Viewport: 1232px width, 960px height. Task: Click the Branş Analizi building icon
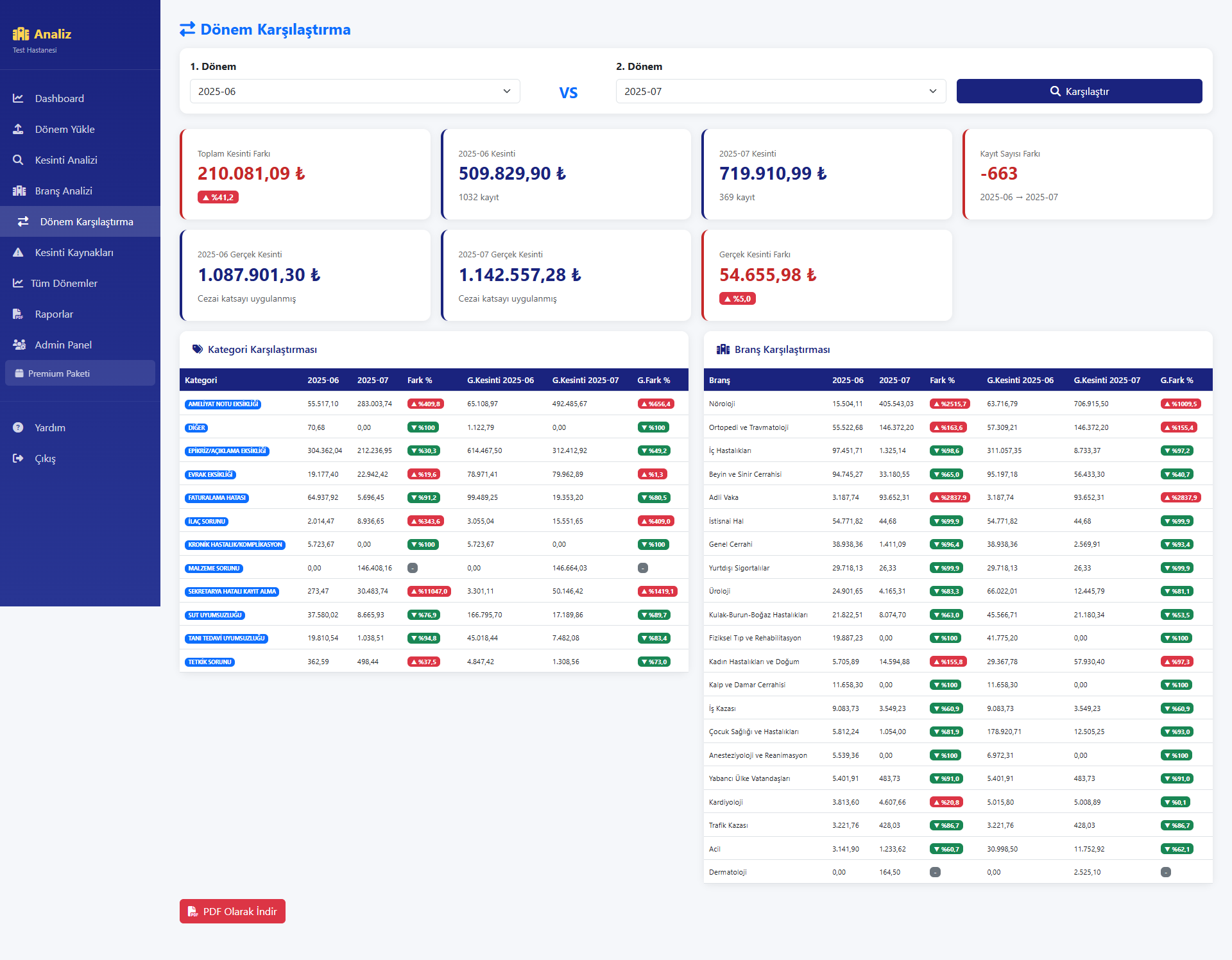click(19, 191)
